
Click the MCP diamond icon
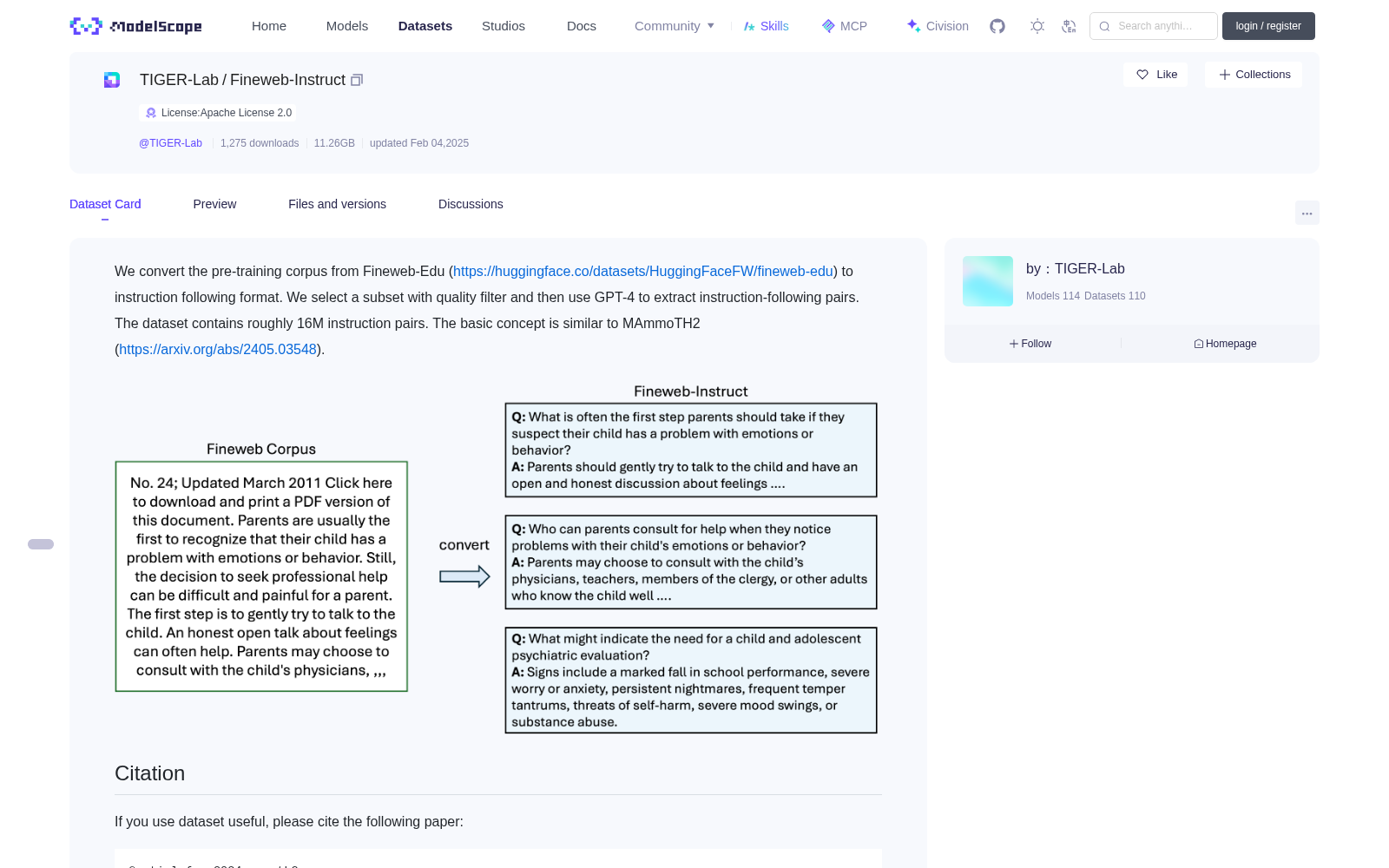pos(828,26)
